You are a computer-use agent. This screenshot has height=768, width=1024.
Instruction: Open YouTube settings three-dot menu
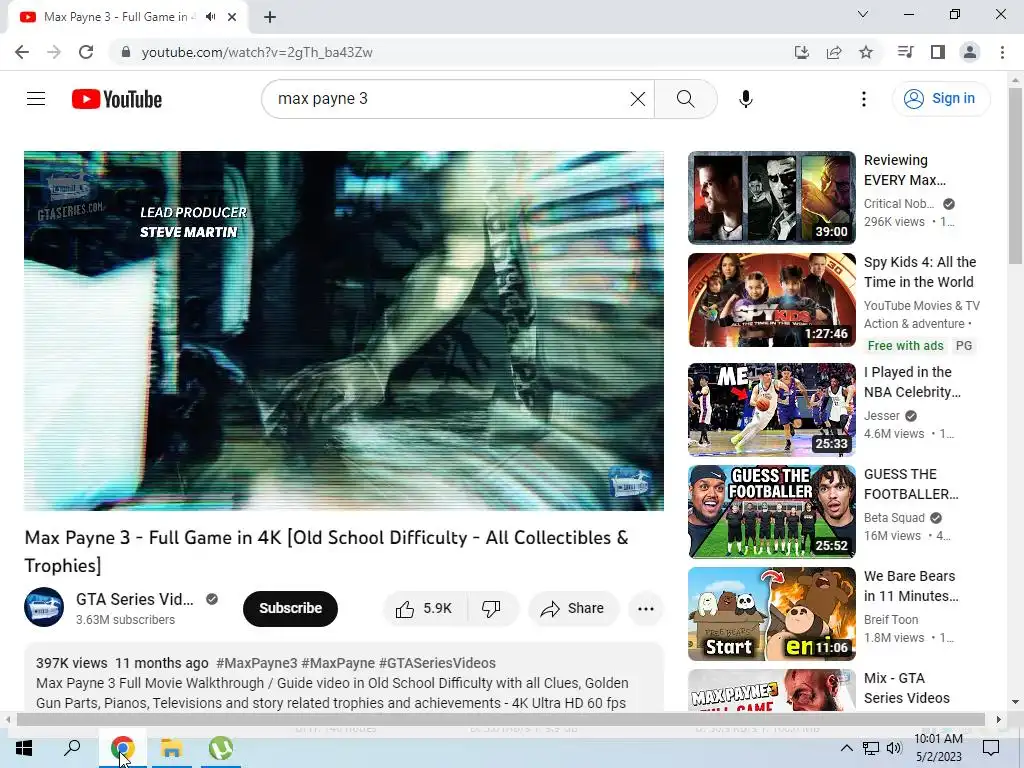point(863,99)
